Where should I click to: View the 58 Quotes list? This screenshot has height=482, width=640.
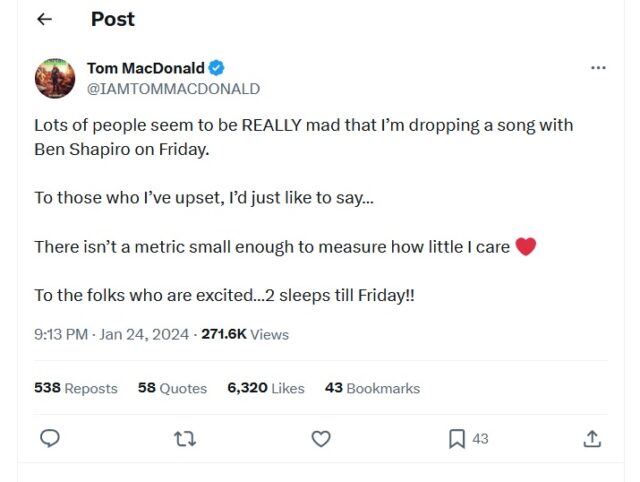click(x=172, y=388)
